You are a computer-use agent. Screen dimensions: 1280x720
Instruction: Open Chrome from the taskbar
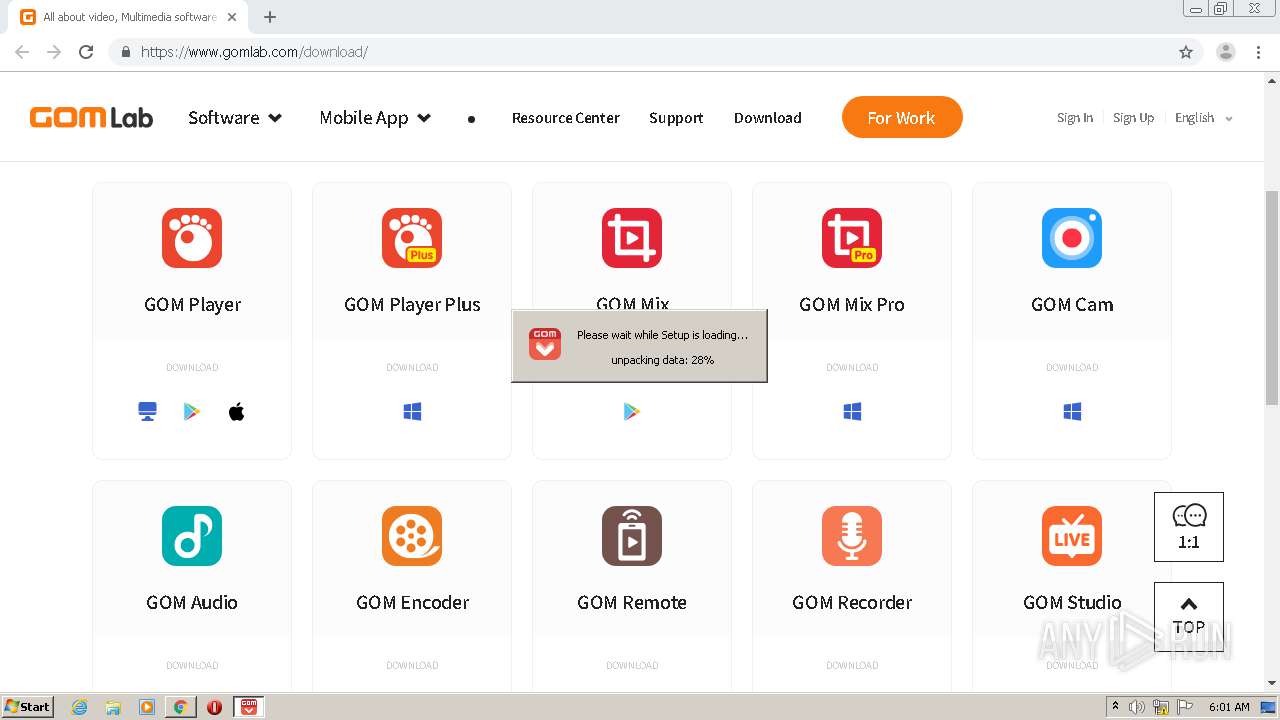[180, 707]
